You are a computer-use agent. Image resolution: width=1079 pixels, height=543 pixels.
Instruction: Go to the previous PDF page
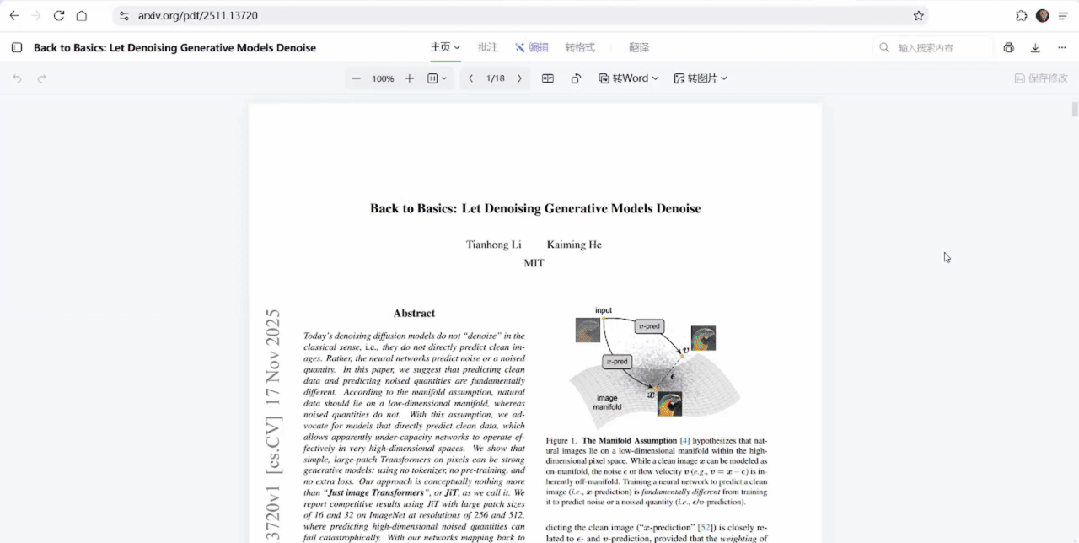(471, 78)
